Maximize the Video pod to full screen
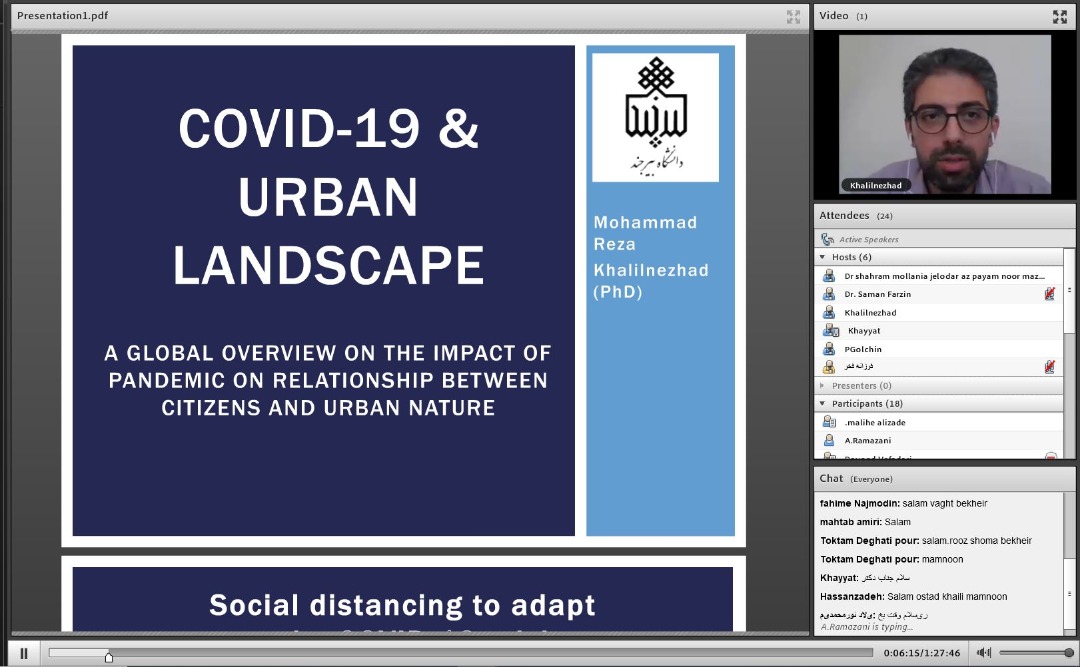 1059,16
